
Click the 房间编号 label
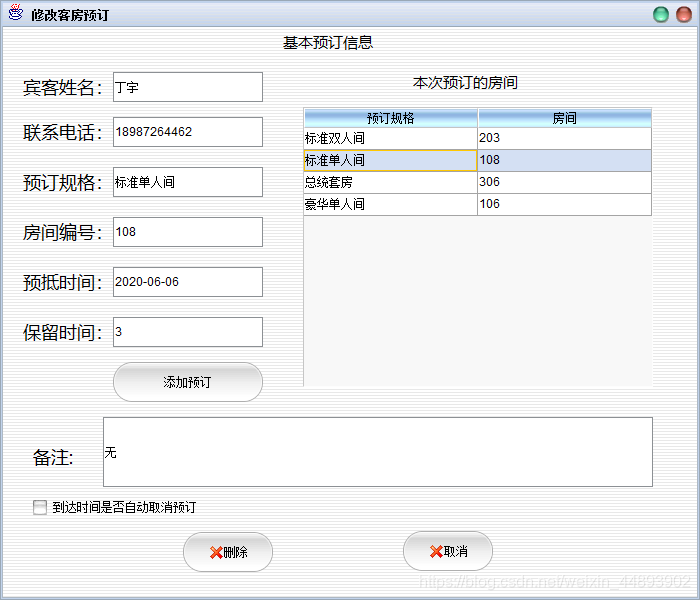click(x=62, y=233)
